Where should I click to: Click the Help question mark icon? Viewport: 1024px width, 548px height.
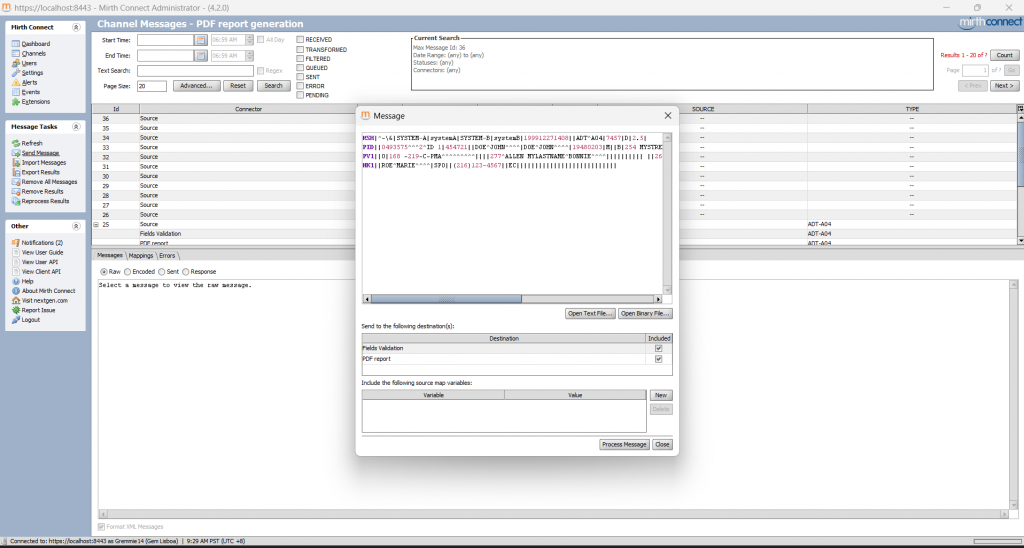(x=16, y=281)
